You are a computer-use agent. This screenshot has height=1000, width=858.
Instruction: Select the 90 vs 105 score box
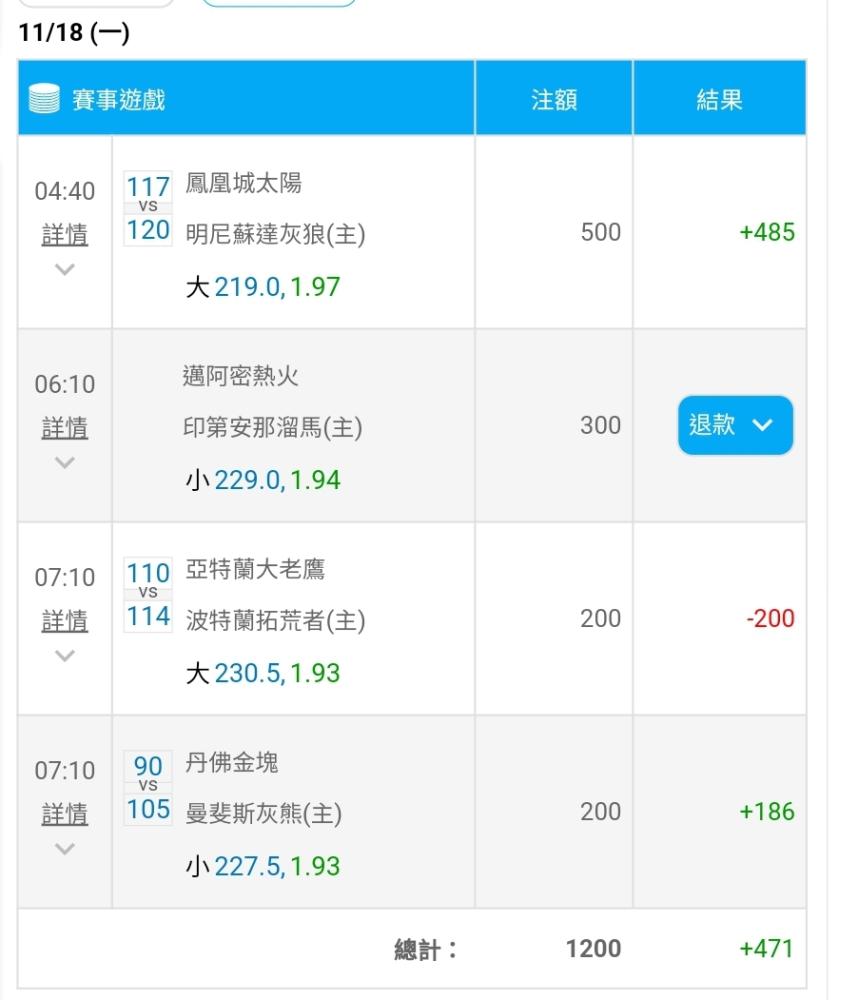148,788
